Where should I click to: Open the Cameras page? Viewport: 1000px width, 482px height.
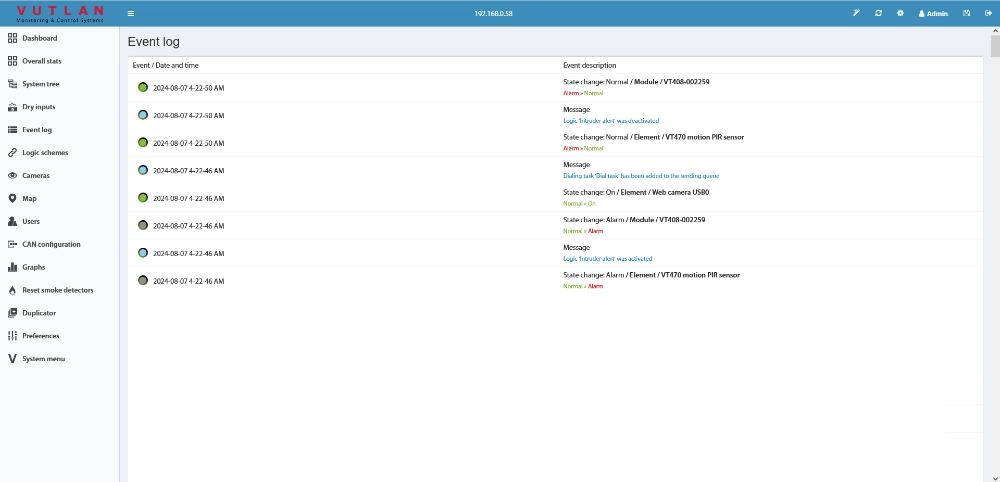coord(36,176)
